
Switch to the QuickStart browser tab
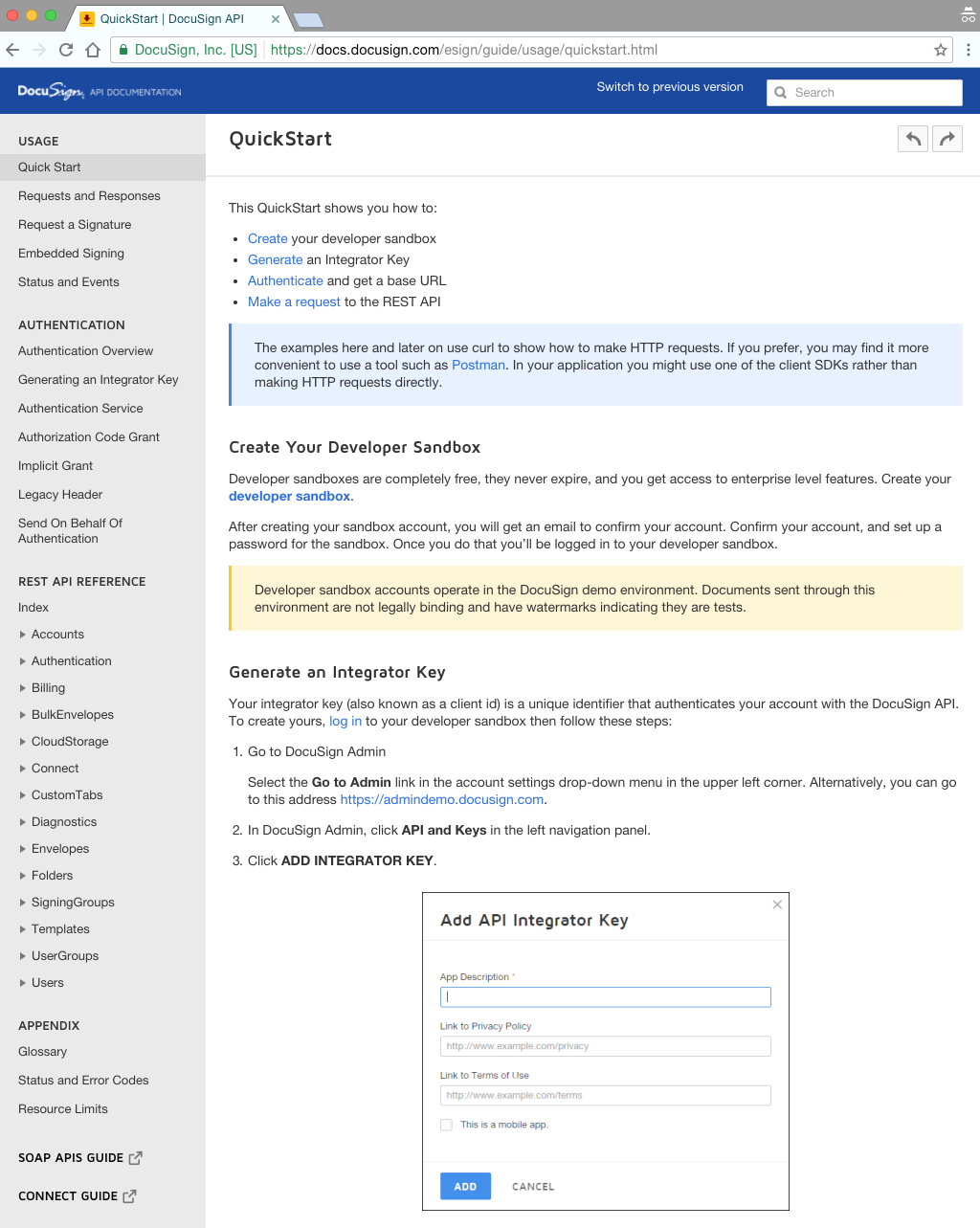coord(172,17)
